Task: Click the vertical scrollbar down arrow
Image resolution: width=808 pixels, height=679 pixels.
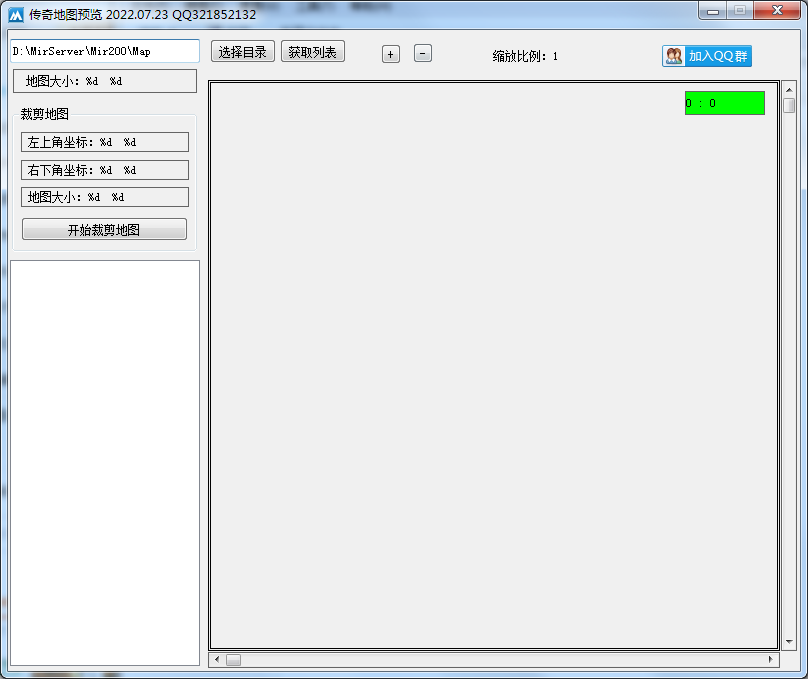Action: tap(789, 641)
